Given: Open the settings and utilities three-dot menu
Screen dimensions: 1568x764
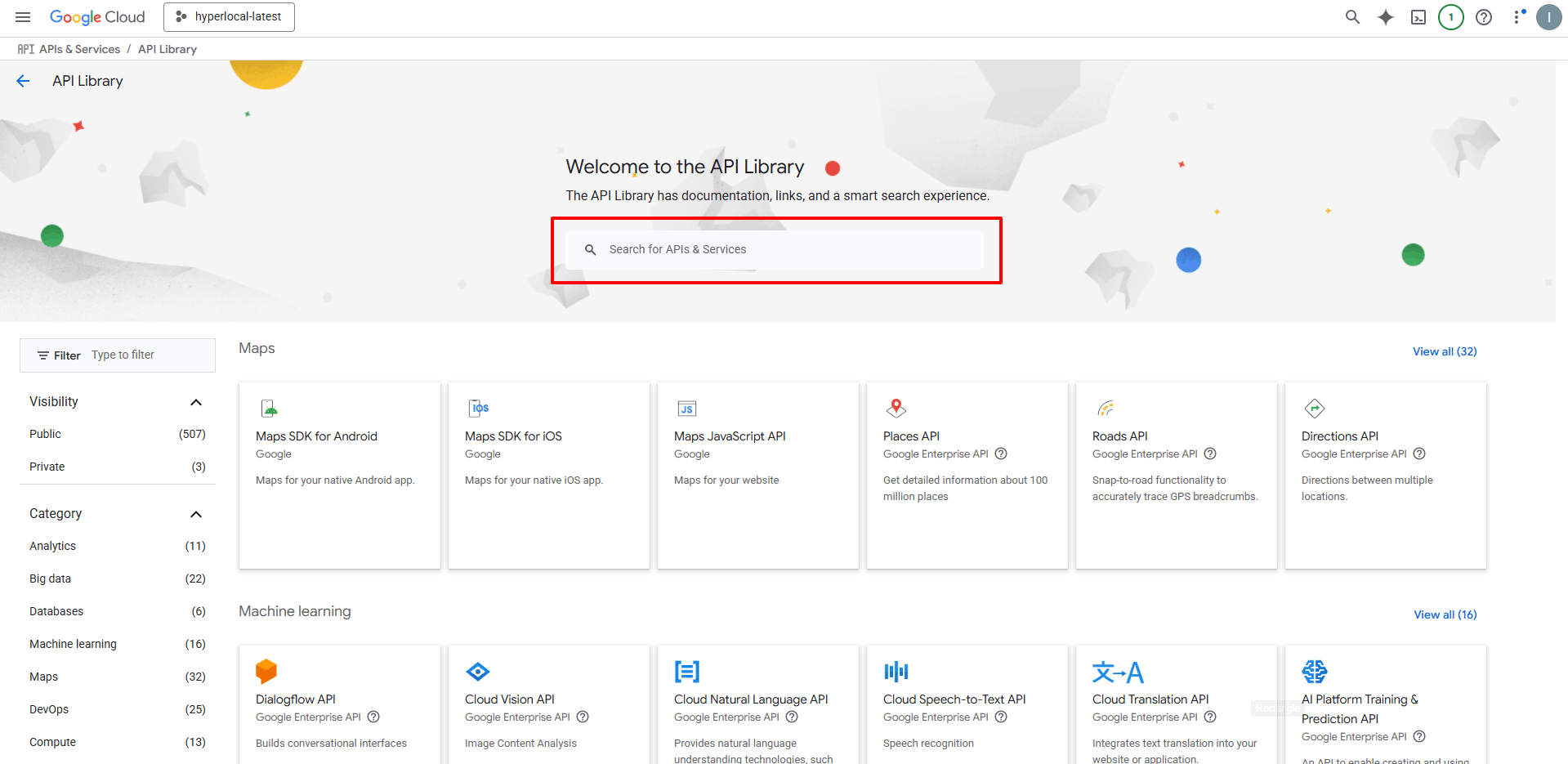Looking at the screenshot, I should 1517,17.
